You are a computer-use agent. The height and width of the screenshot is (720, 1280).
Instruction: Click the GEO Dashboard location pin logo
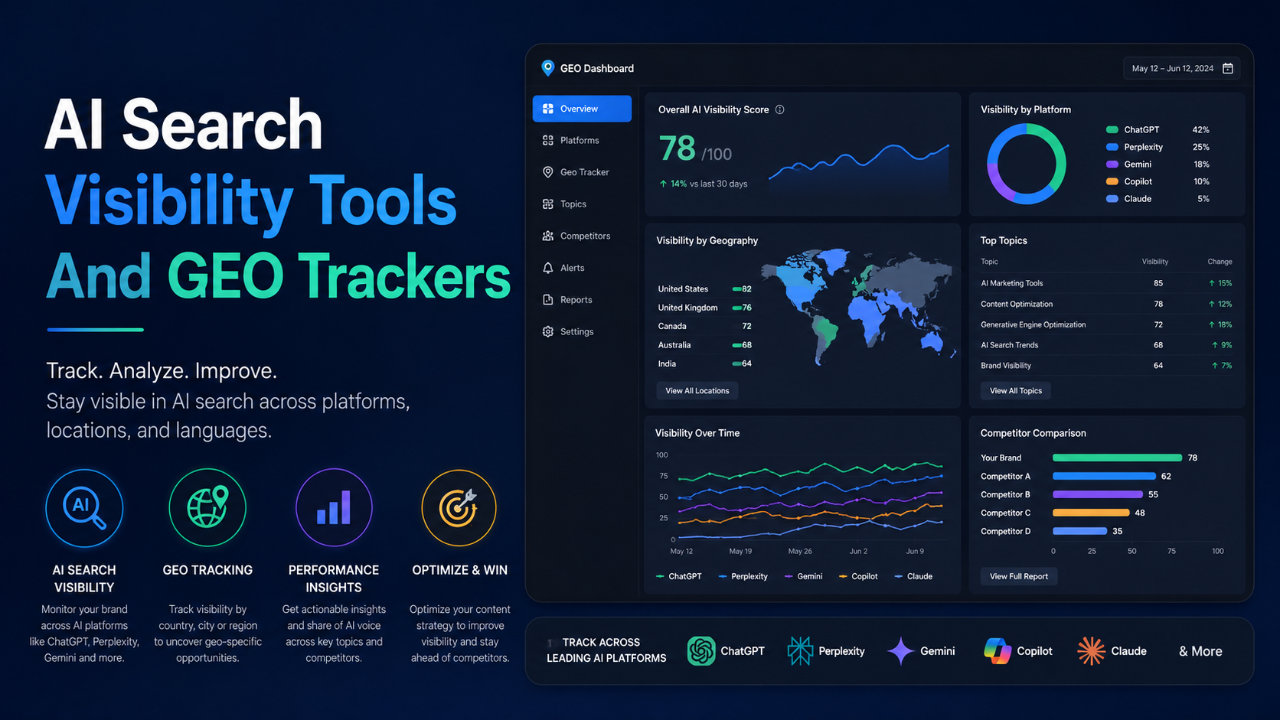547,68
